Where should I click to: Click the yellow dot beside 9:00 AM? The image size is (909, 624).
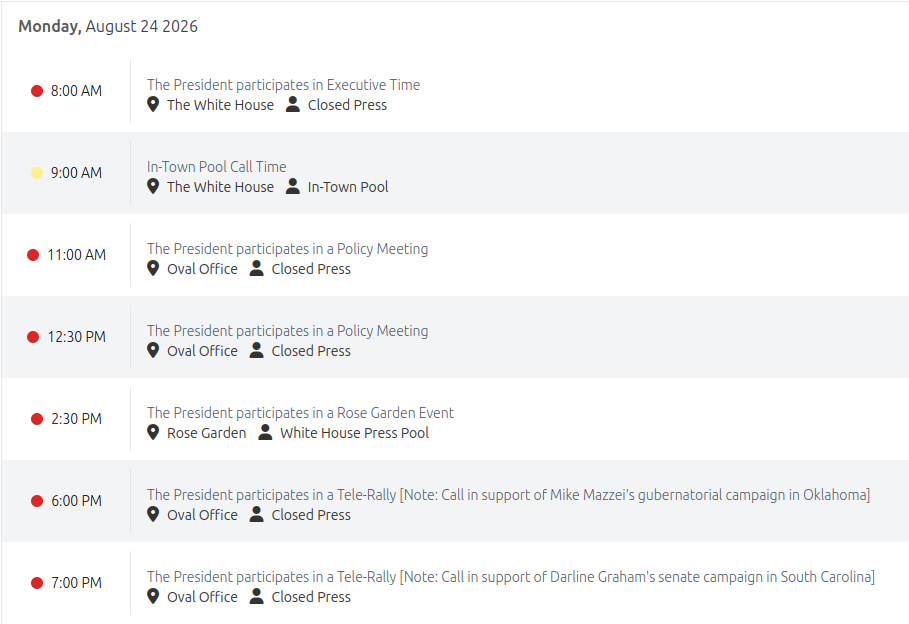pyautogui.click(x=37, y=173)
